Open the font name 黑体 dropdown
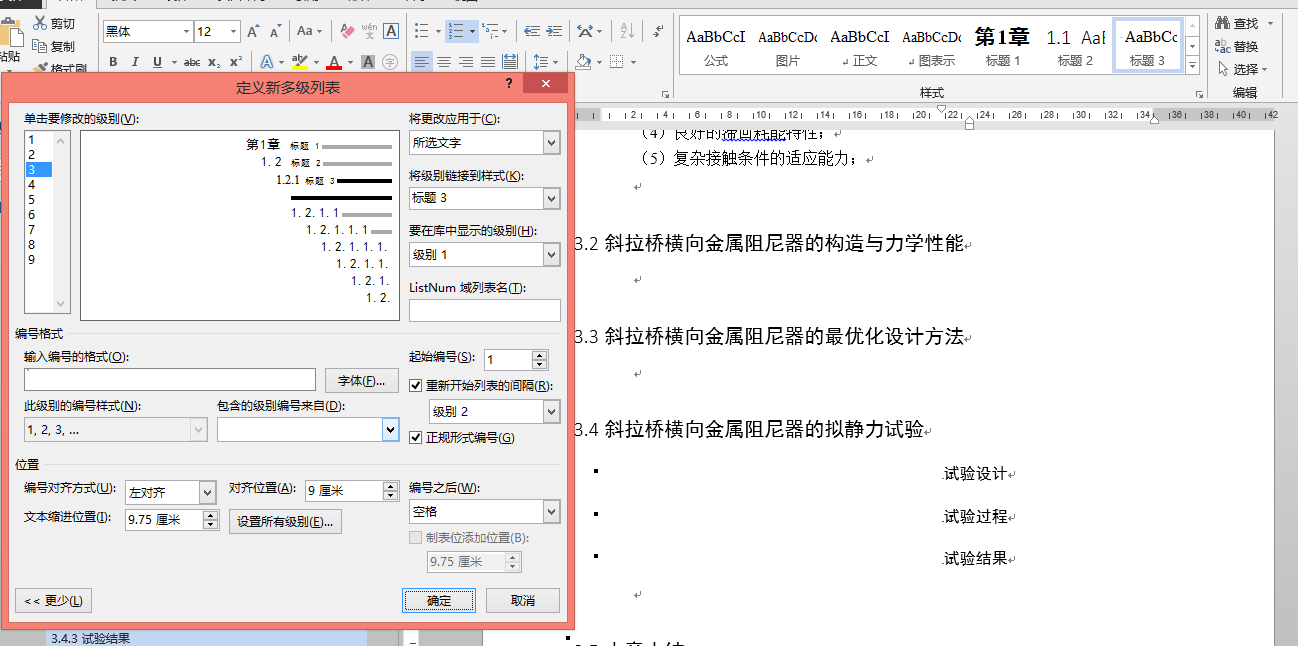The width and height of the screenshot is (1298, 646). coord(186,32)
